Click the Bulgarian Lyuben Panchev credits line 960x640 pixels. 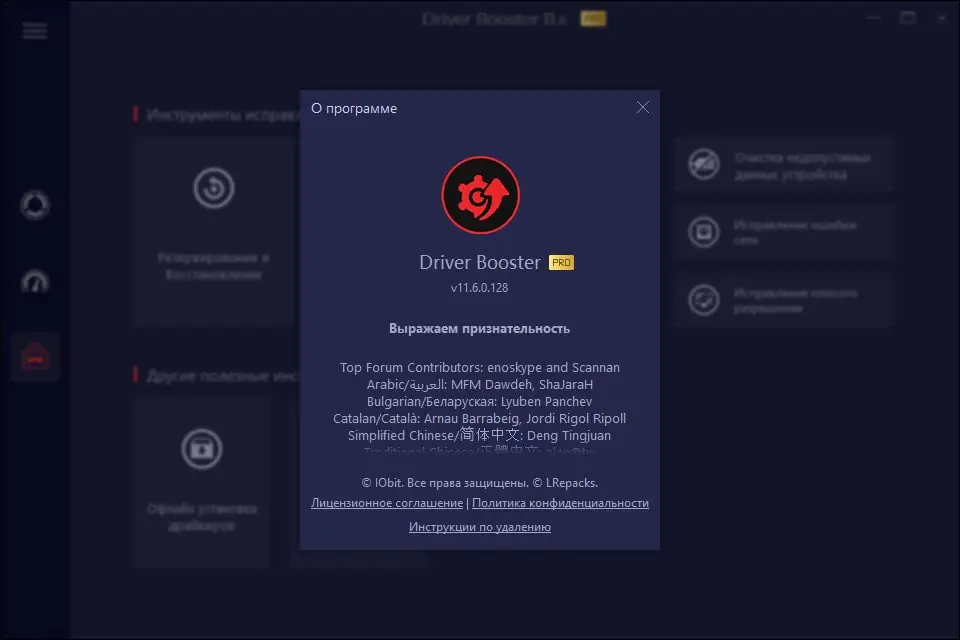(479, 402)
